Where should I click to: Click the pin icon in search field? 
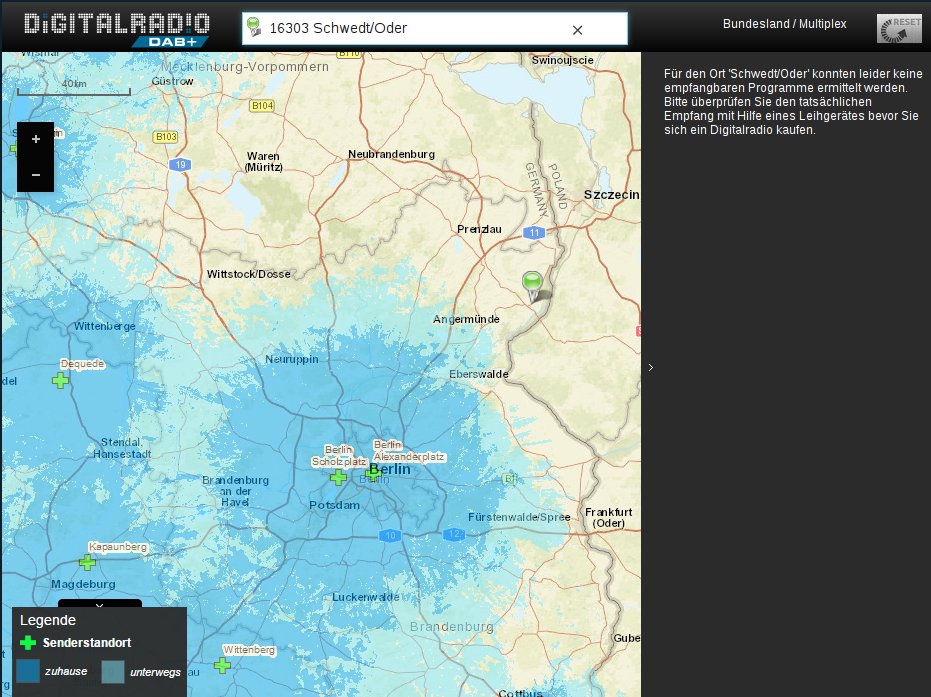point(254,28)
